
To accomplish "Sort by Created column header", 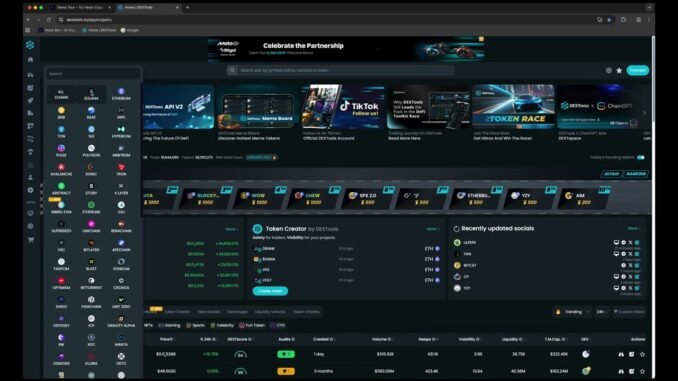I will pos(322,339).
